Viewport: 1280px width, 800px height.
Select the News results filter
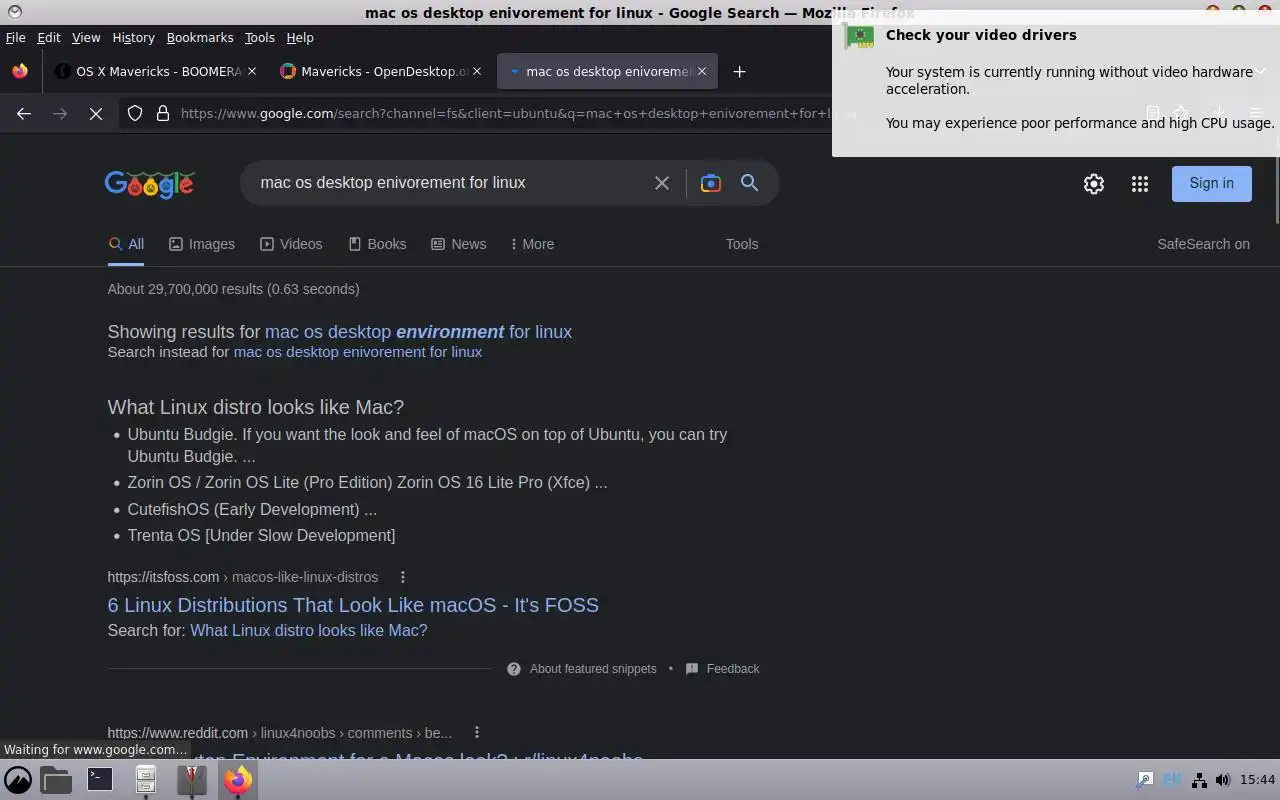pos(459,244)
